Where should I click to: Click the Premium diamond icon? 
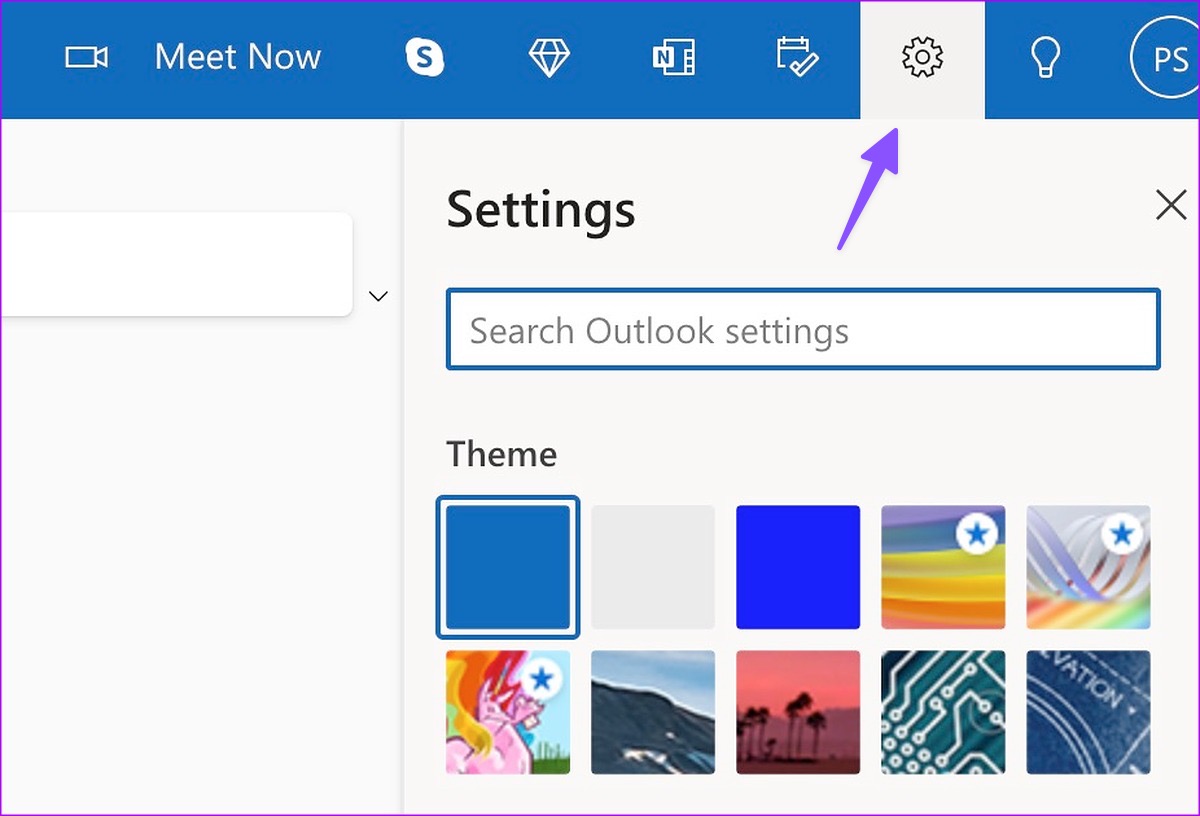tap(549, 57)
